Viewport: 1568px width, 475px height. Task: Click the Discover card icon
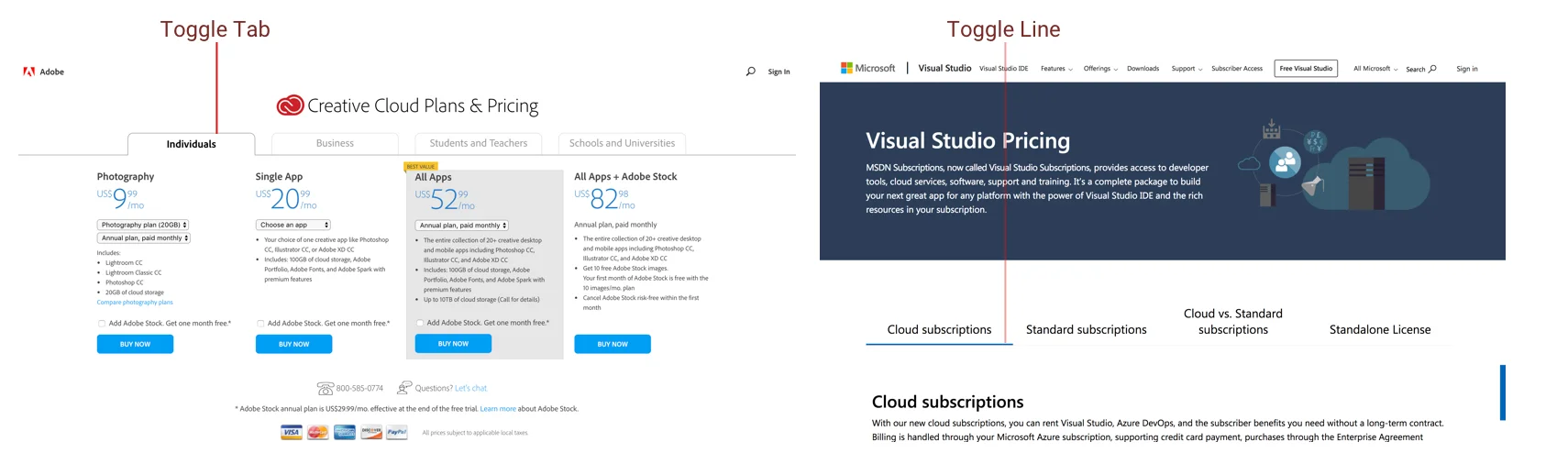(371, 432)
